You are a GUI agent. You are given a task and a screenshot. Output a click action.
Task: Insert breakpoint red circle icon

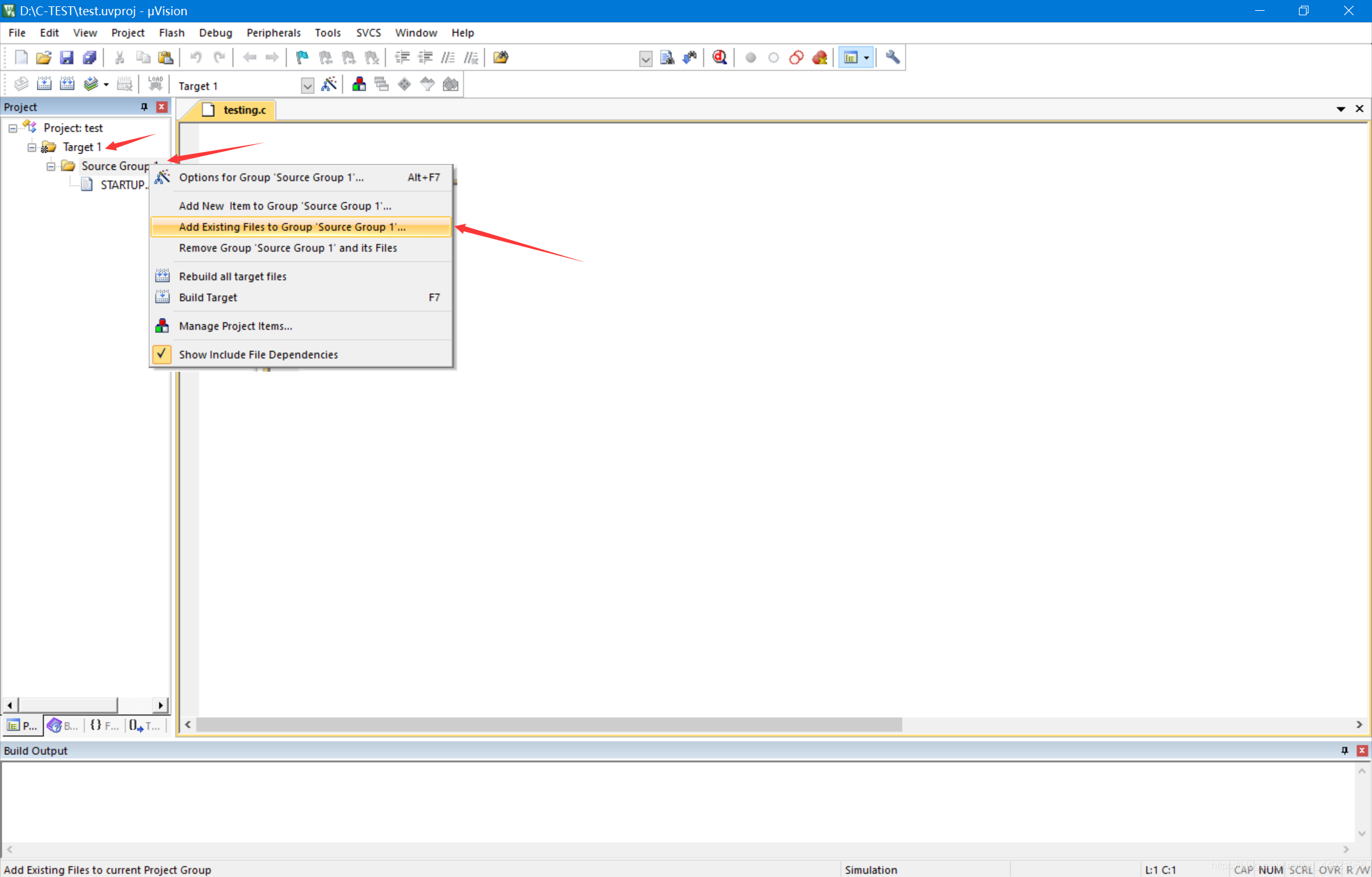coord(750,58)
